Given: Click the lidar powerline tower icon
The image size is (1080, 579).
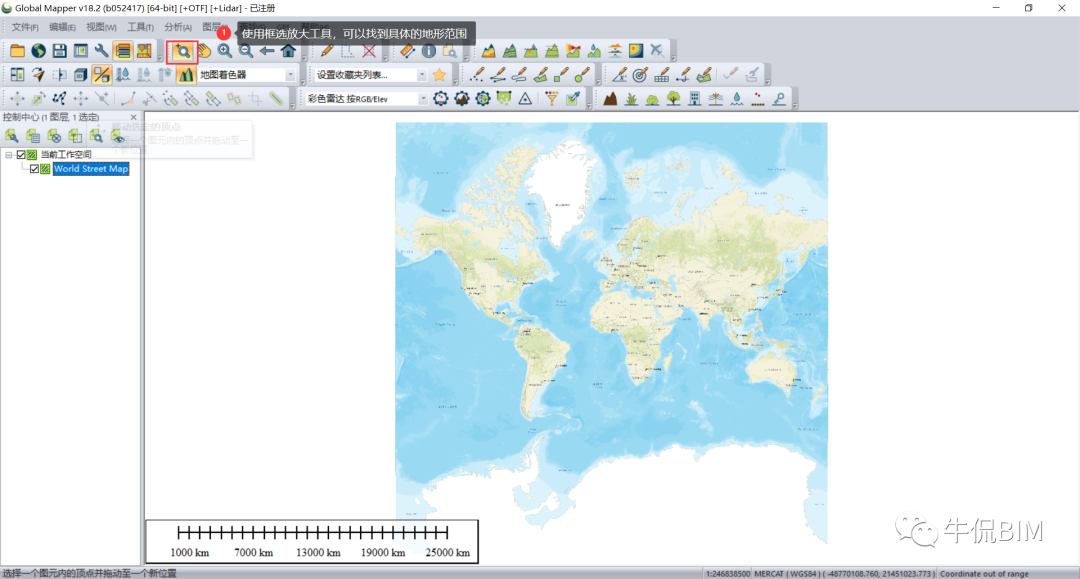Looking at the screenshot, I should 716,98.
